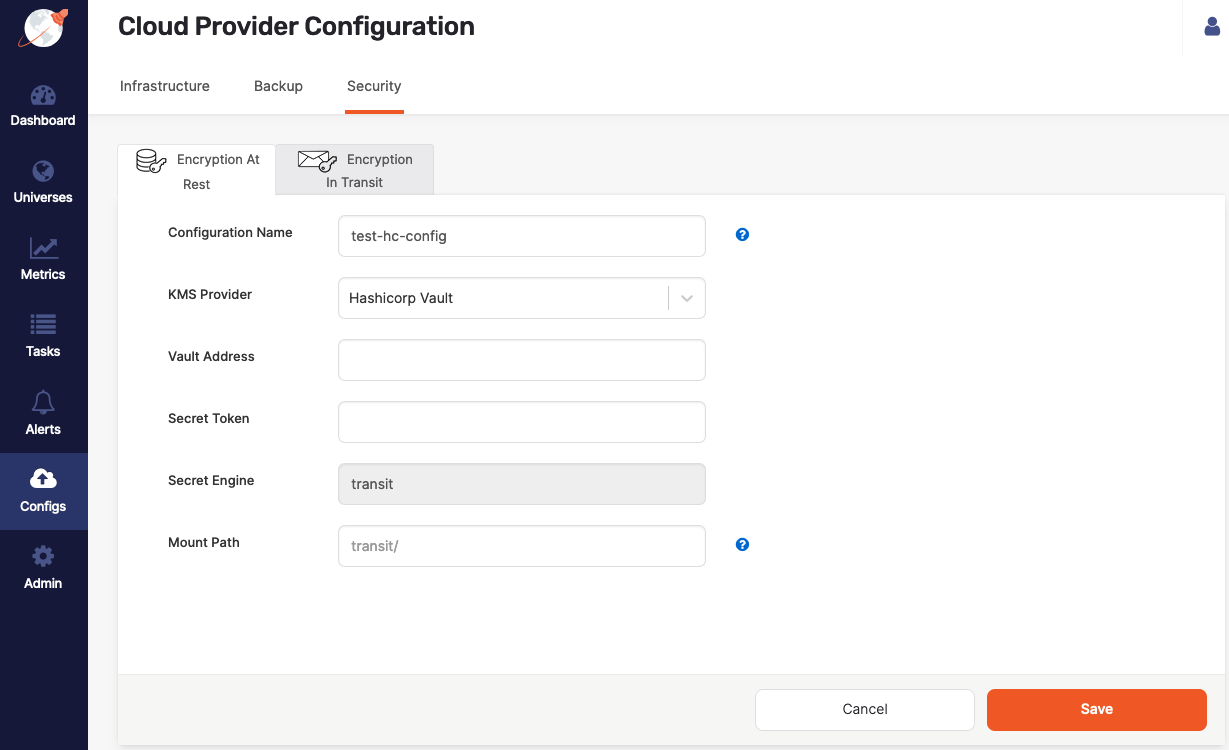Image resolution: width=1229 pixels, height=750 pixels.
Task: Select the Configs sidebar icon
Action: pos(43,491)
